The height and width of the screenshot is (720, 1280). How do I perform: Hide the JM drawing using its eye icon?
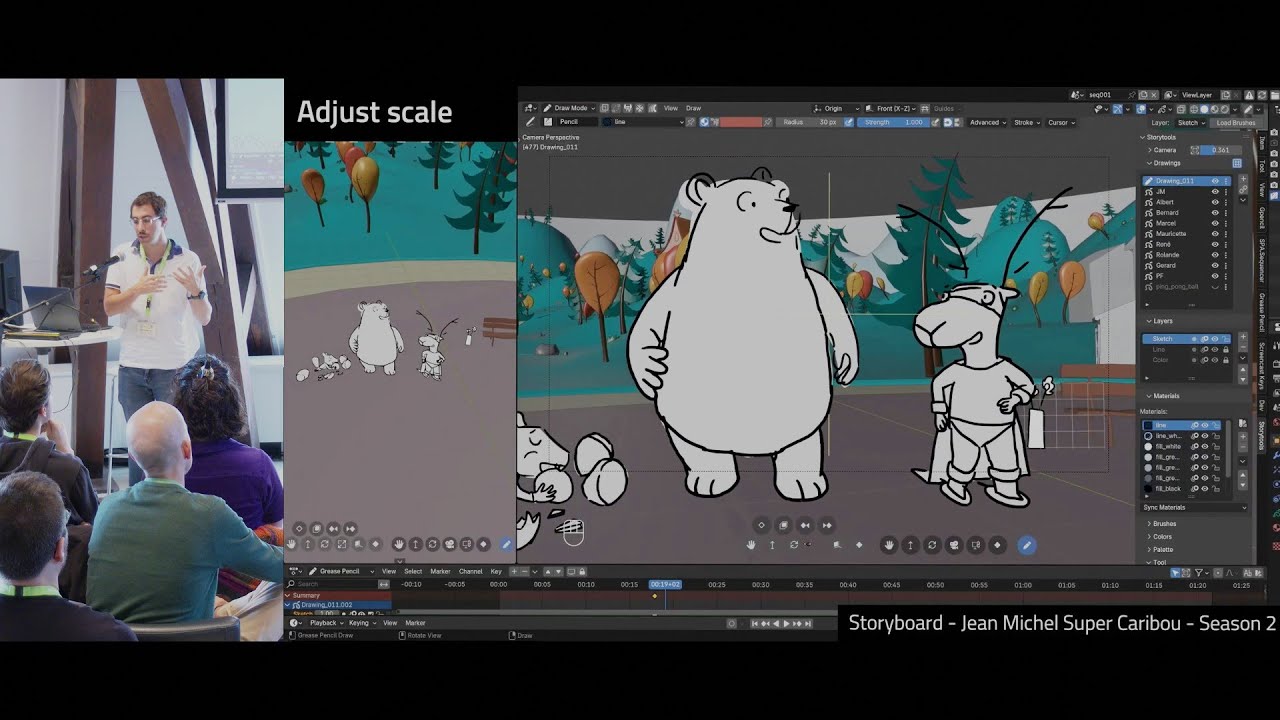[1215, 192]
